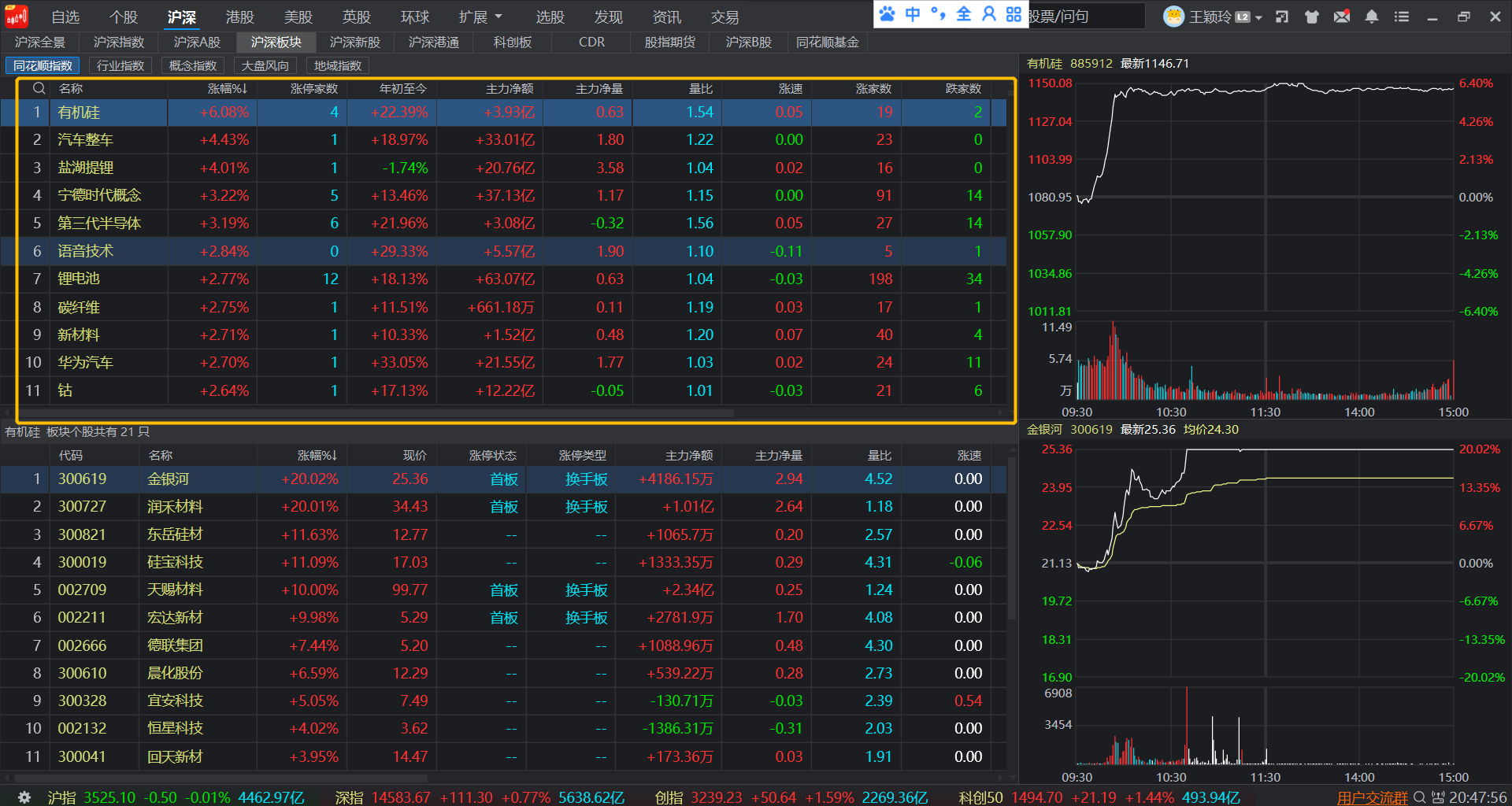Screen dimensions: 1512x806
Task: Click the app logo icon
Action: click(17, 16)
